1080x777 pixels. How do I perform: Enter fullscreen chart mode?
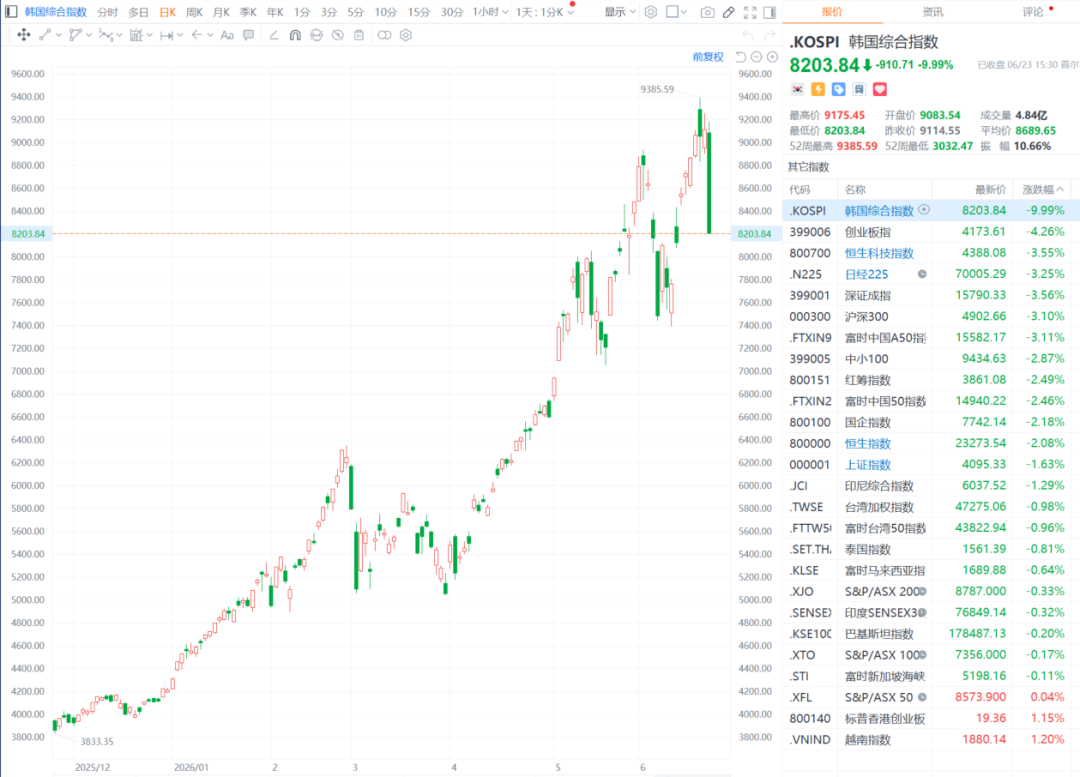pyautogui.click(x=750, y=12)
